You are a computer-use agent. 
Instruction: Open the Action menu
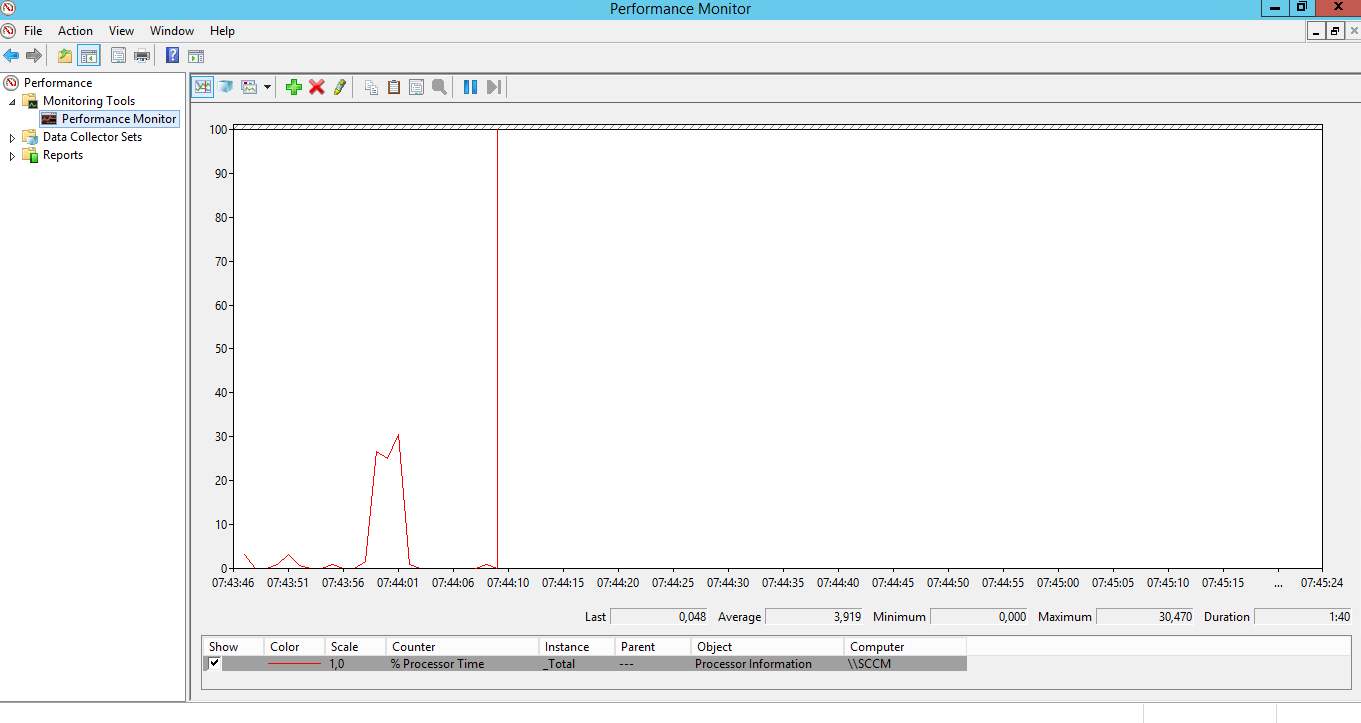pos(75,31)
